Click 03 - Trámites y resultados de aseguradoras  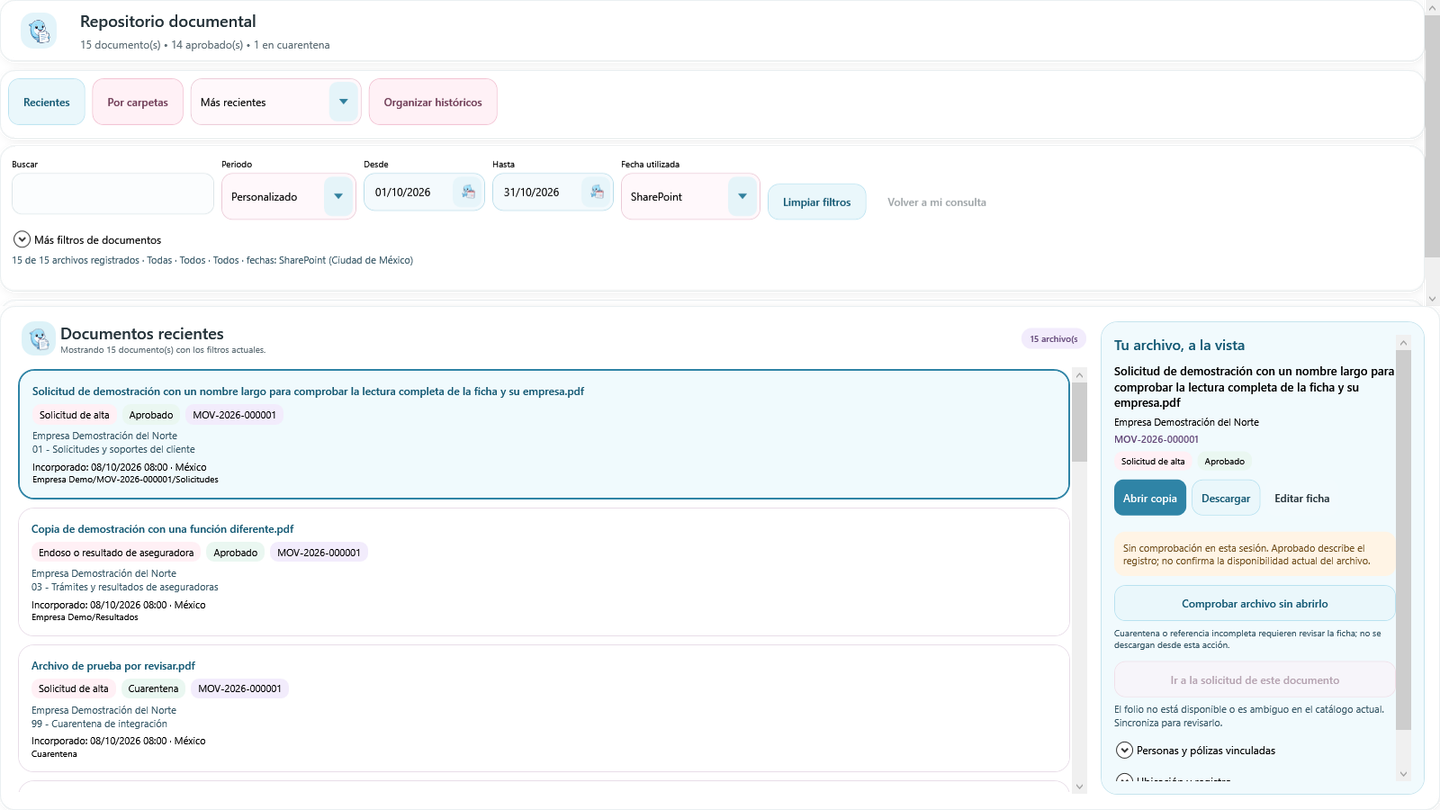(125, 587)
